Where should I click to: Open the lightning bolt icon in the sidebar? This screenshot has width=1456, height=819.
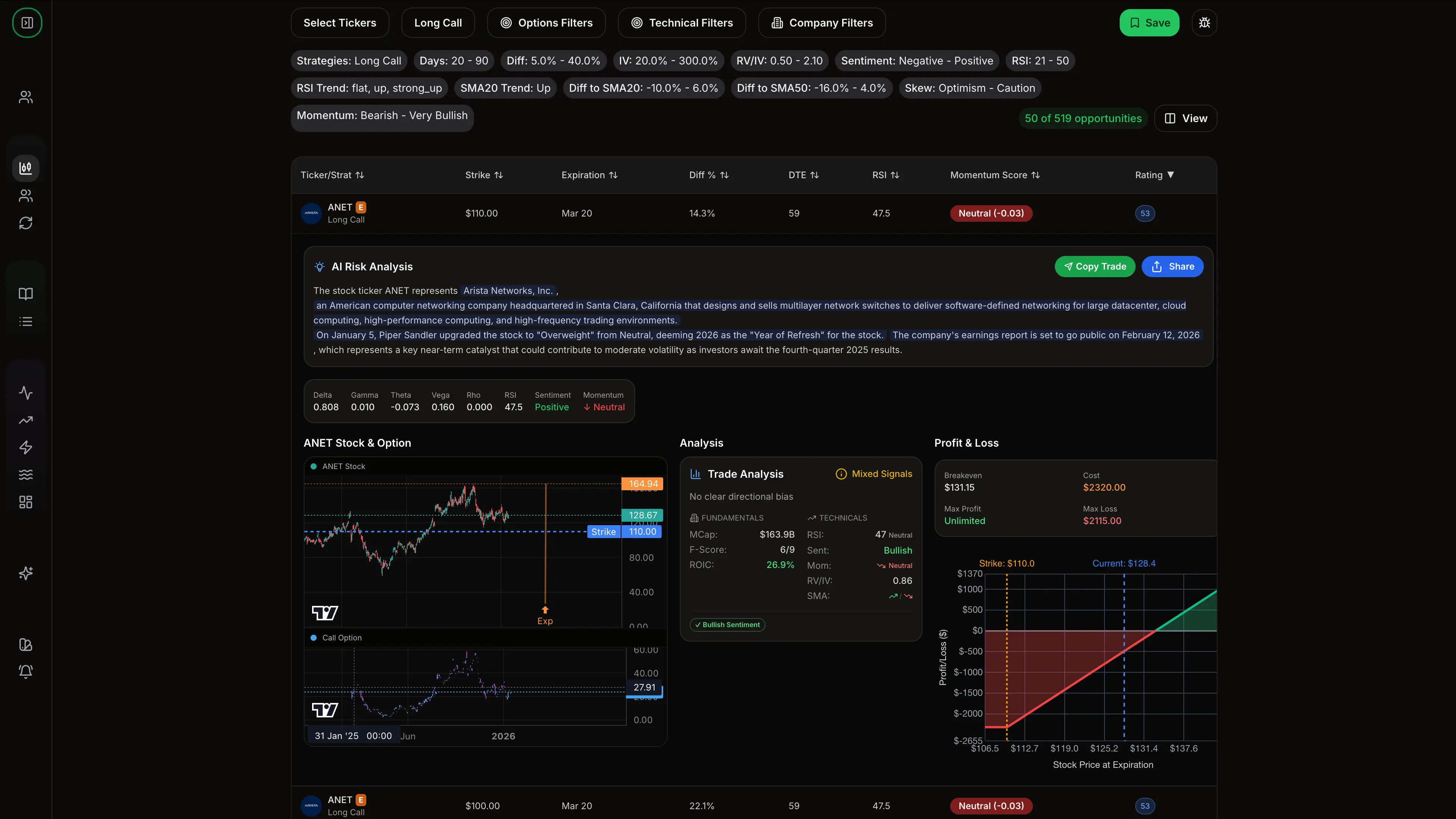pyautogui.click(x=26, y=447)
